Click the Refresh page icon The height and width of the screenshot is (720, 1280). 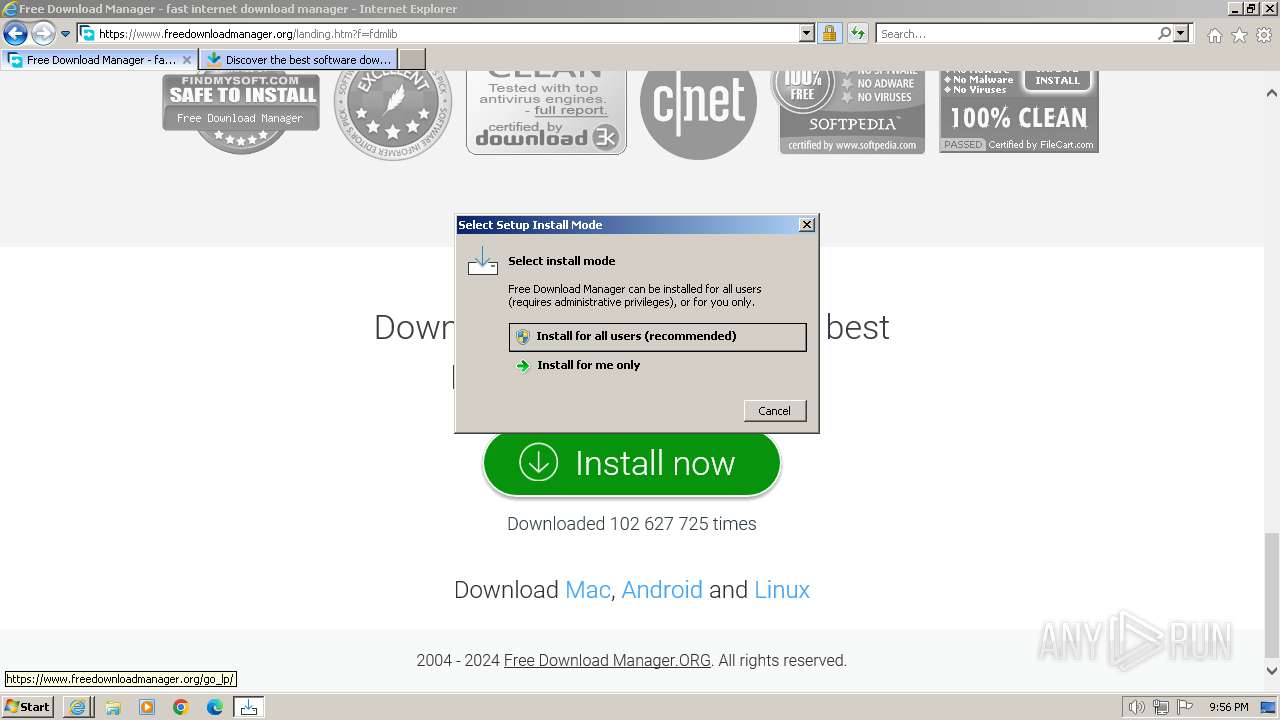tap(857, 34)
